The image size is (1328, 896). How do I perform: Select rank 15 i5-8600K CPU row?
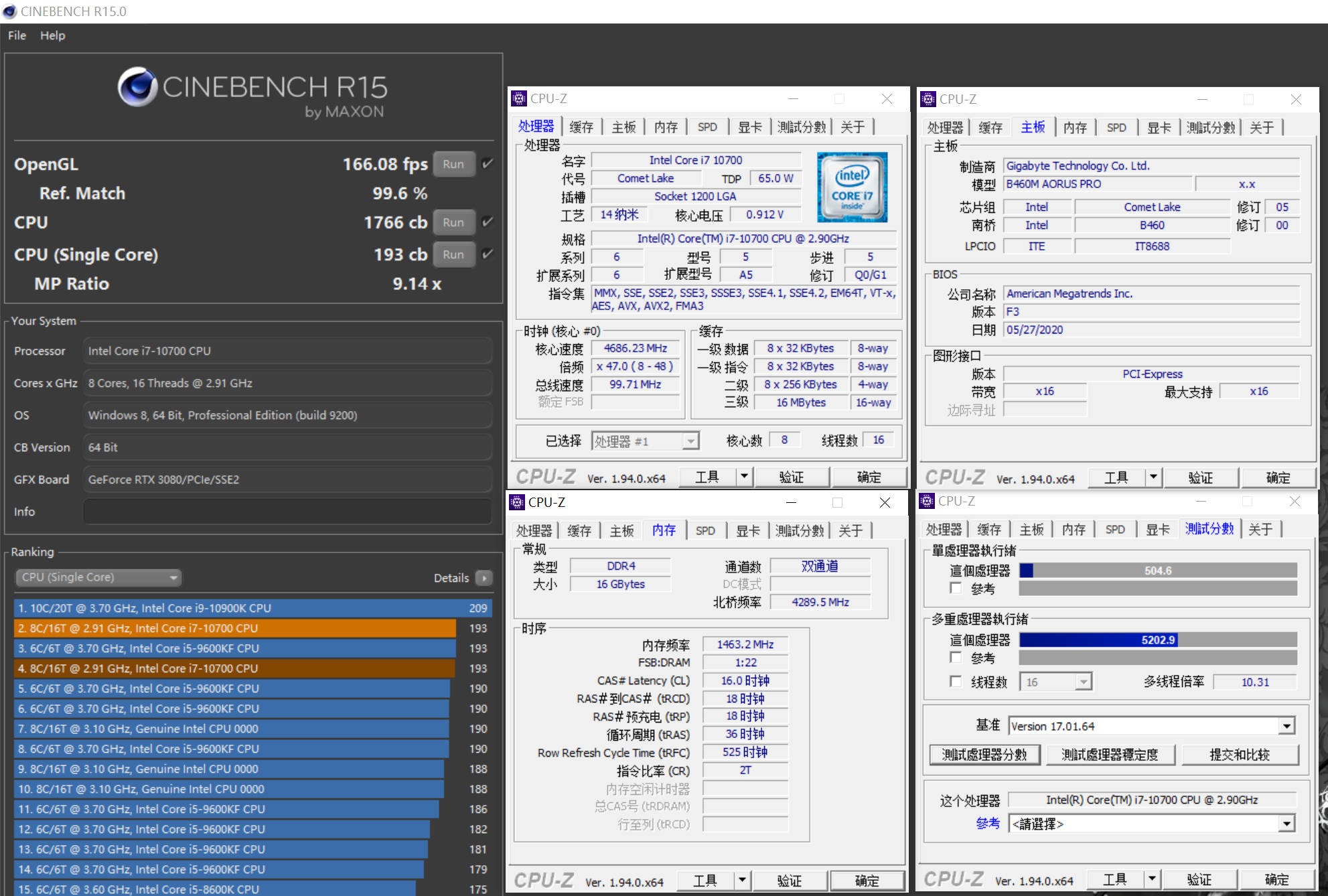[x=253, y=889]
